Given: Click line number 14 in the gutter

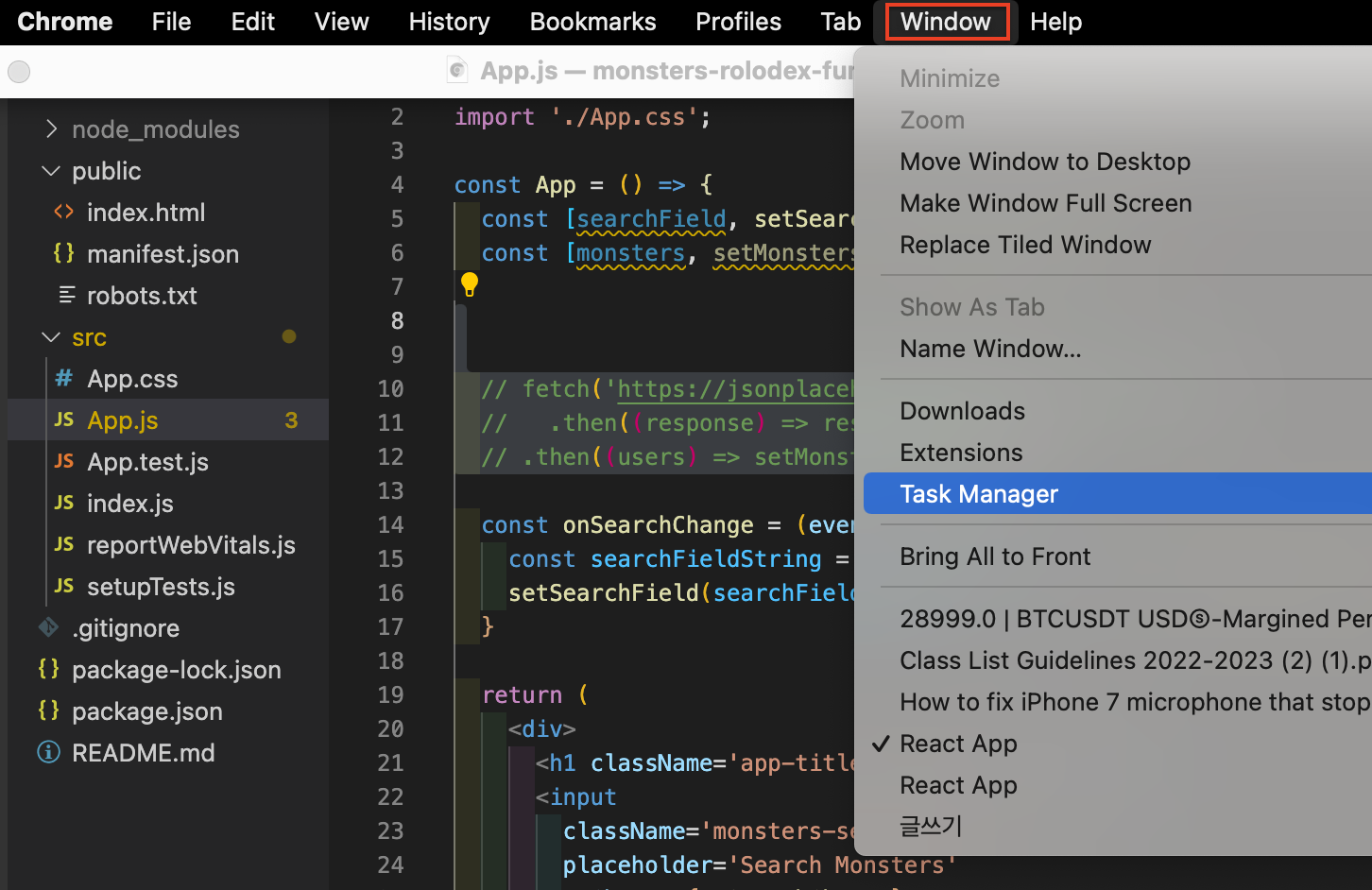Looking at the screenshot, I should click(390, 525).
